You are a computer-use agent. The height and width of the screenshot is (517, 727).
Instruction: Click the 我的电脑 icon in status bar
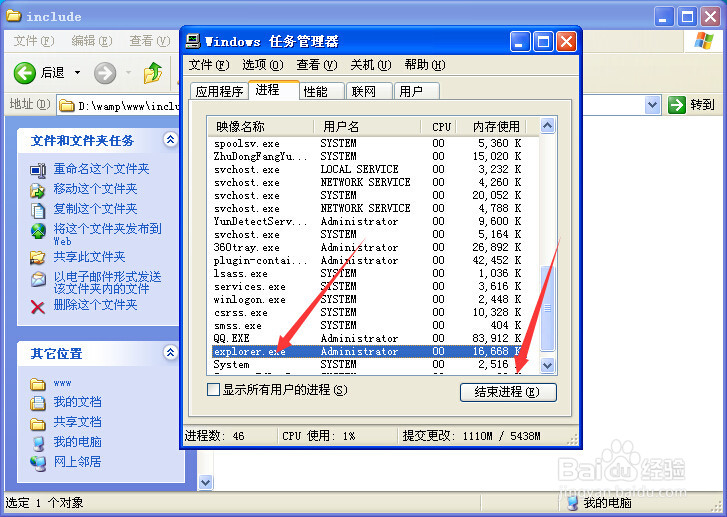573,504
